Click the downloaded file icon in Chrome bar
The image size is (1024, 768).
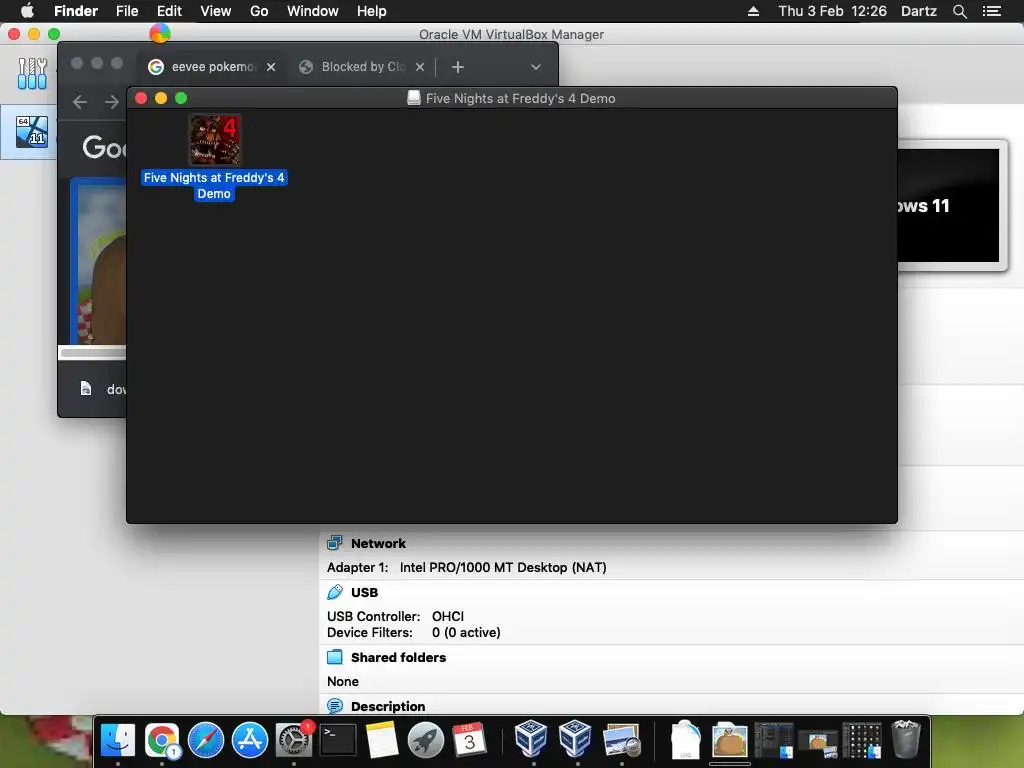(x=86, y=389)
